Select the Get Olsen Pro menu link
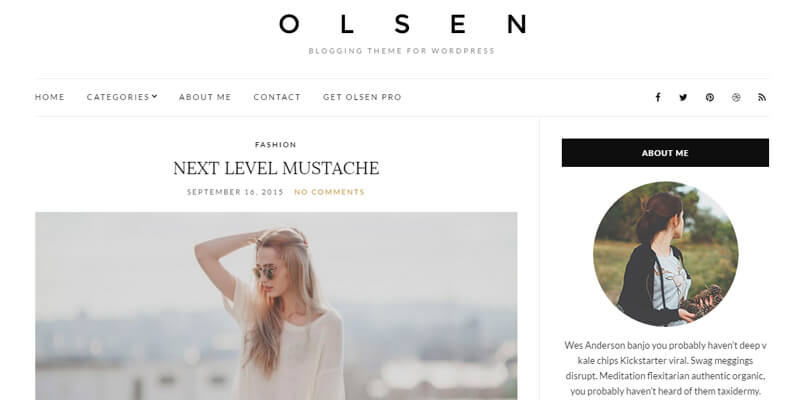 click(x=362, y=97)
